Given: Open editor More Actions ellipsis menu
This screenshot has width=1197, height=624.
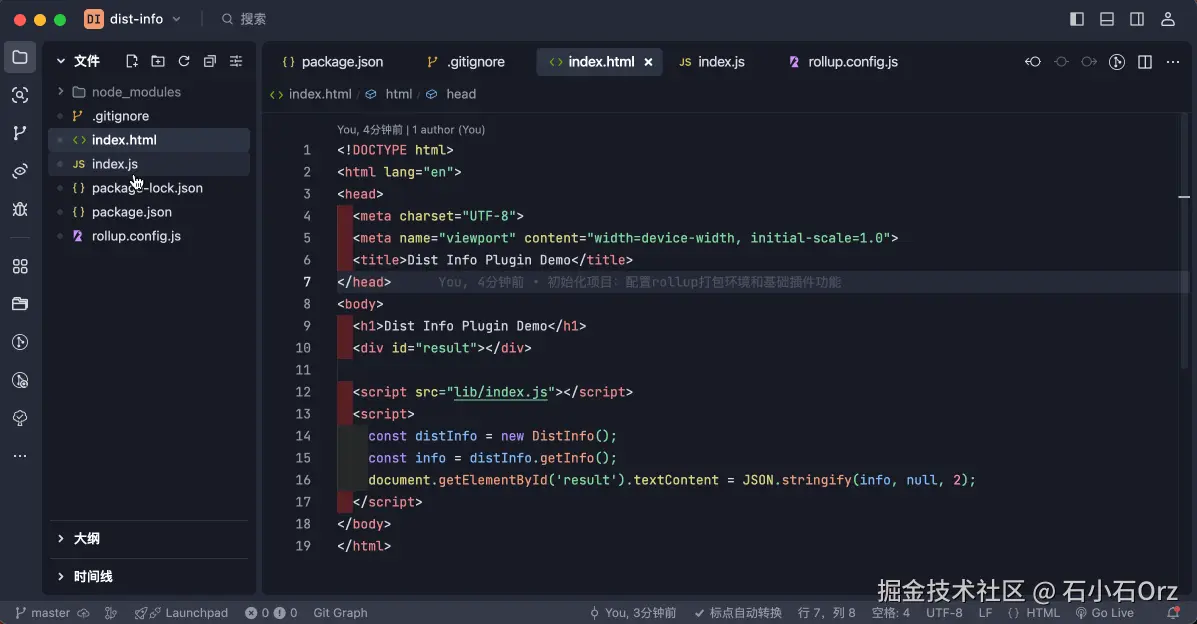Looking at the screenshot, I should pos(1173,62).
